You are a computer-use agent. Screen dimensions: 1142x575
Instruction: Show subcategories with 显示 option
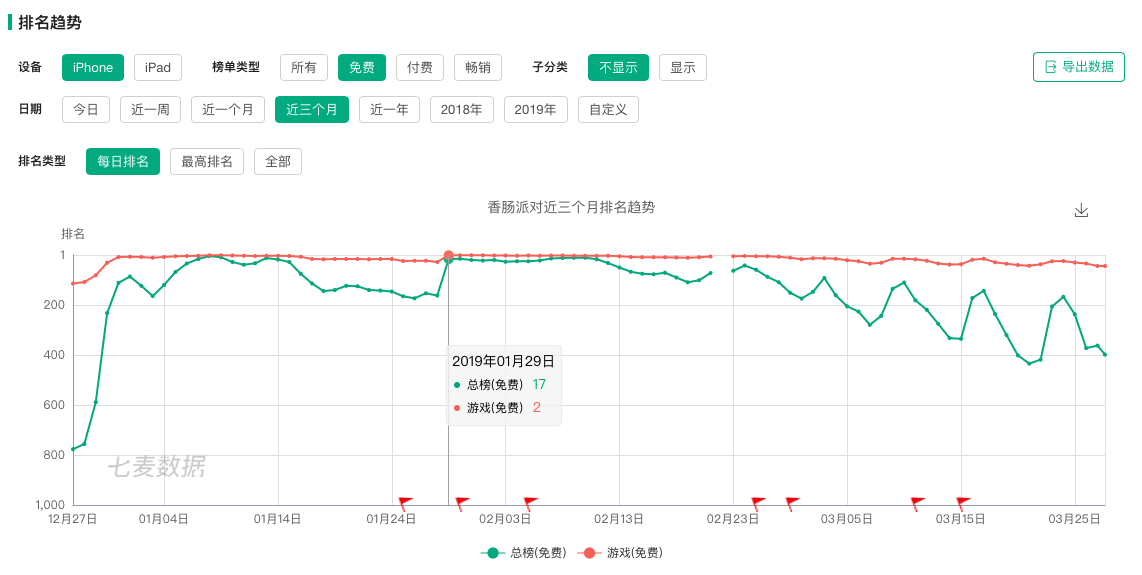pos(682,68)
